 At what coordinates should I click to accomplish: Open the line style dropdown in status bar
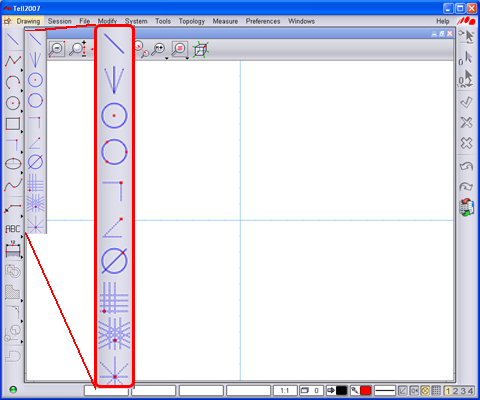click(385, 390)
